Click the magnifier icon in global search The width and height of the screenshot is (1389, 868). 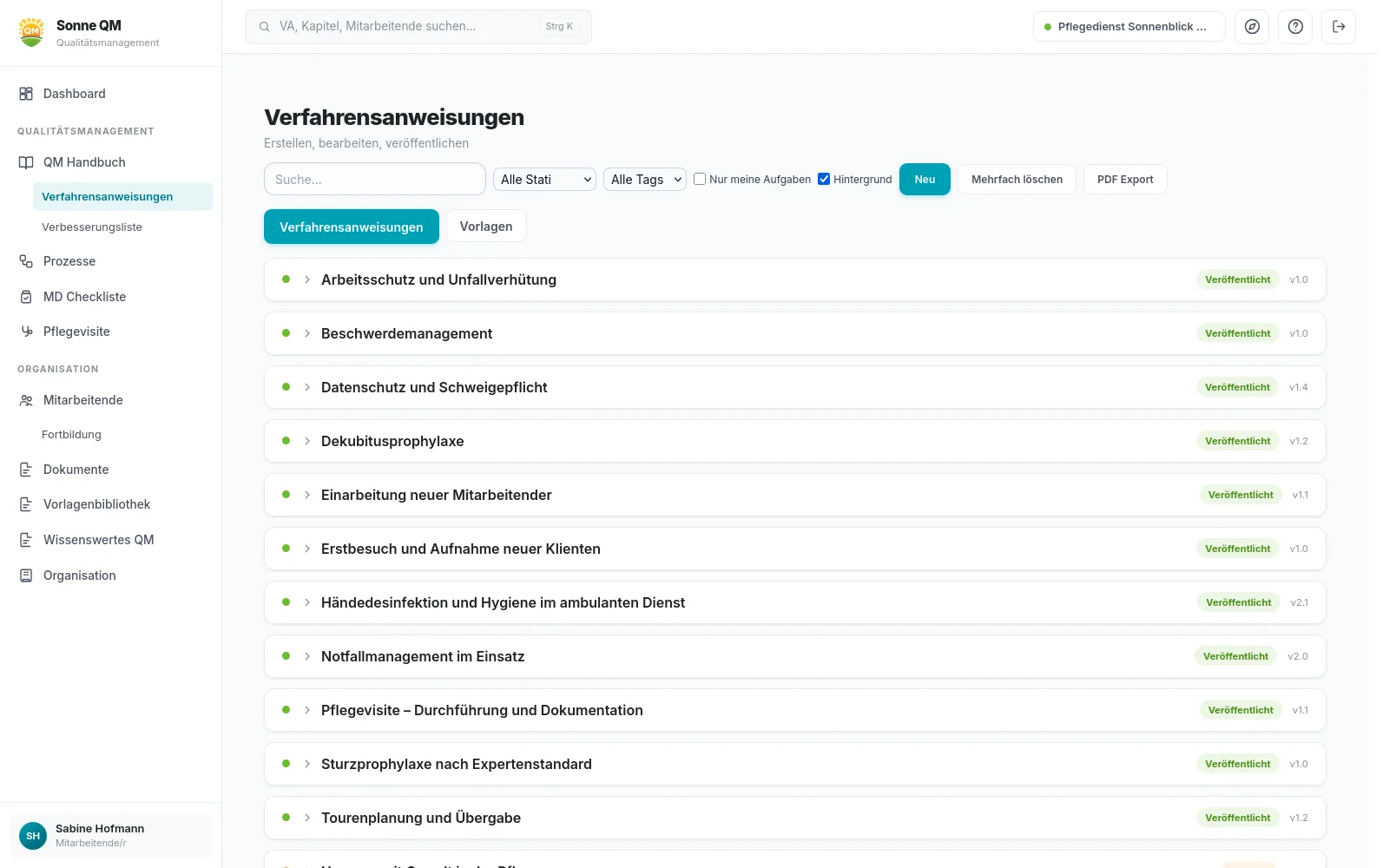click(264, 27)
